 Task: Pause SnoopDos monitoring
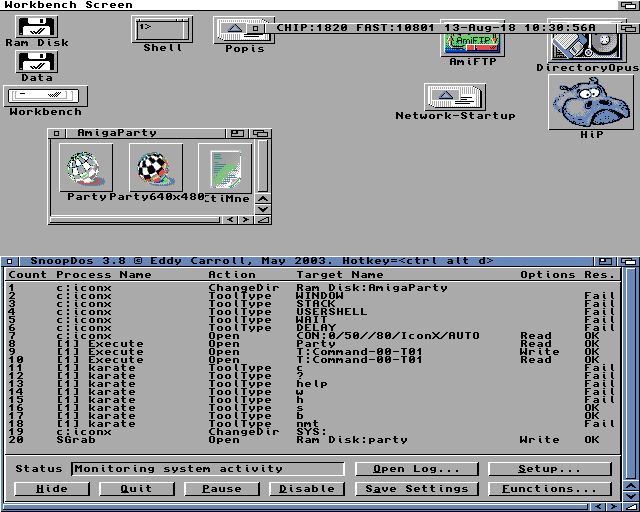222,489
